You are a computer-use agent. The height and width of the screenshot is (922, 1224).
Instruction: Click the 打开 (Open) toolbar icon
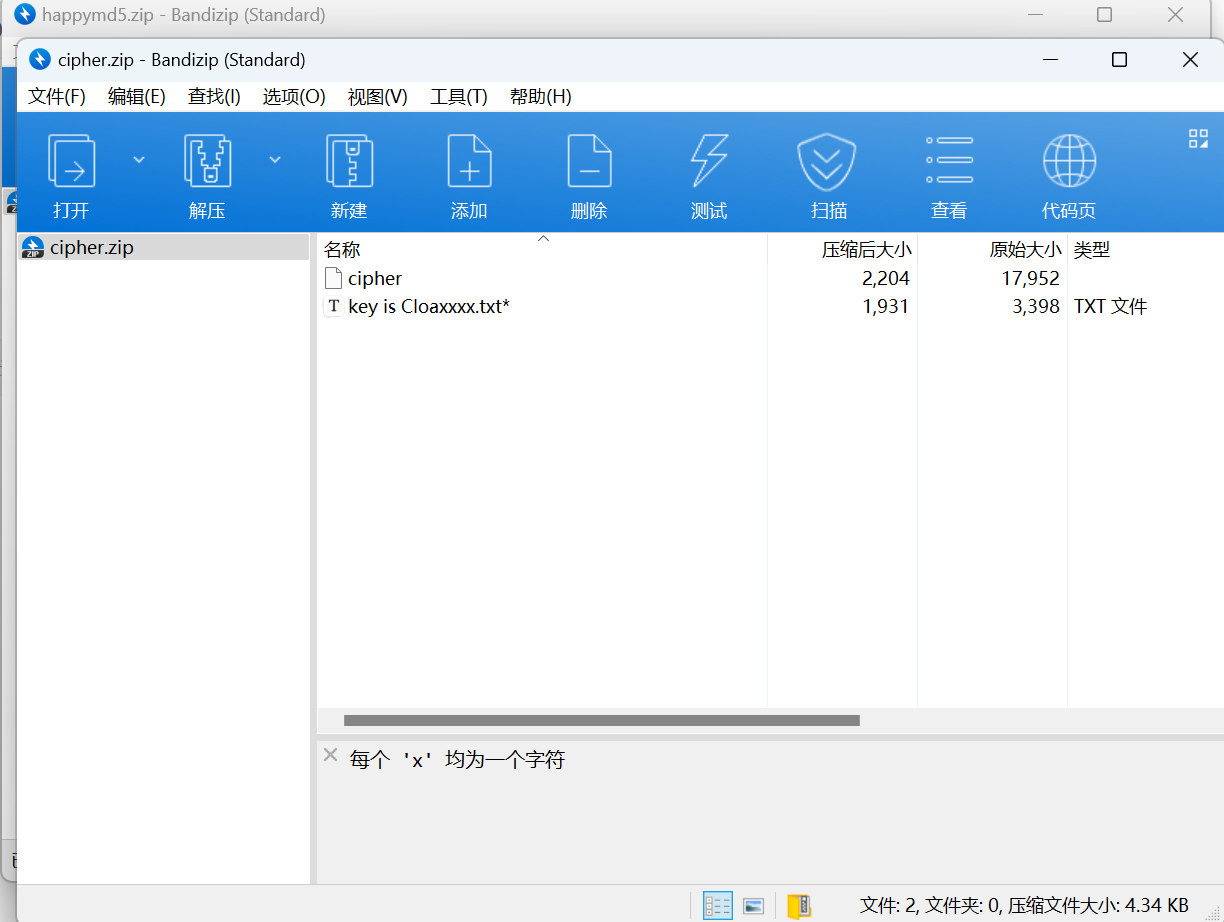71,162
